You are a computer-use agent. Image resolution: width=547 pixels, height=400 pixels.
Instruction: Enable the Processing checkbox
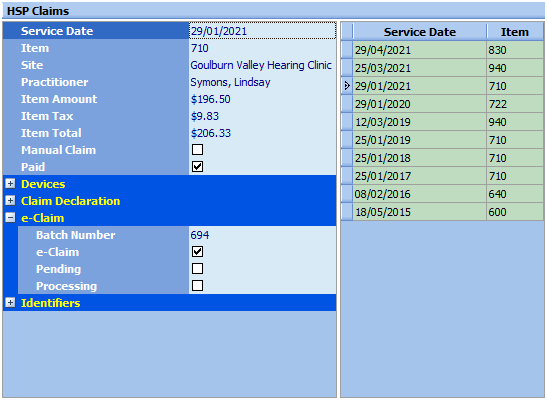pos(197,286)
